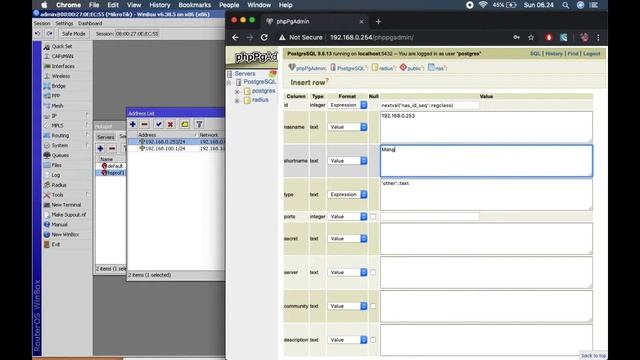Click SQL link in phpPgAdmin header
Image resolution: width=640 pixels, height=360 pixels.
point(535,53)
